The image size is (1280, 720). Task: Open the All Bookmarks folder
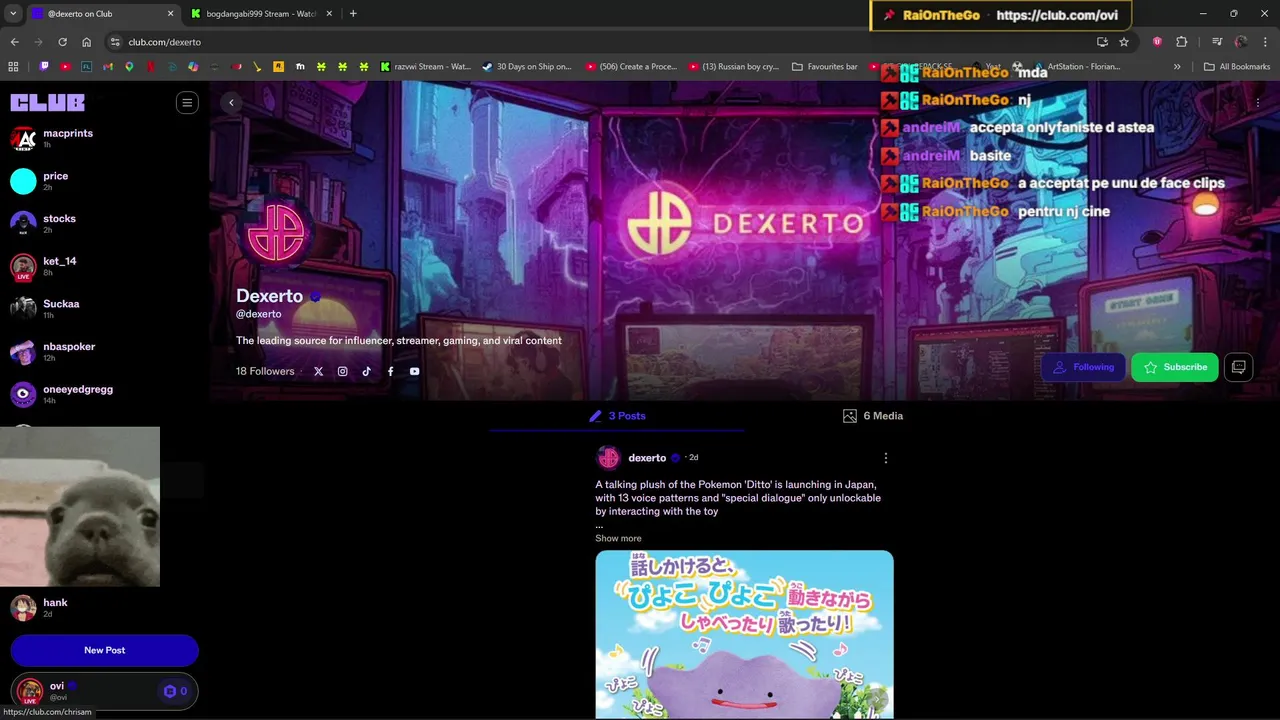pos(1237,67)
